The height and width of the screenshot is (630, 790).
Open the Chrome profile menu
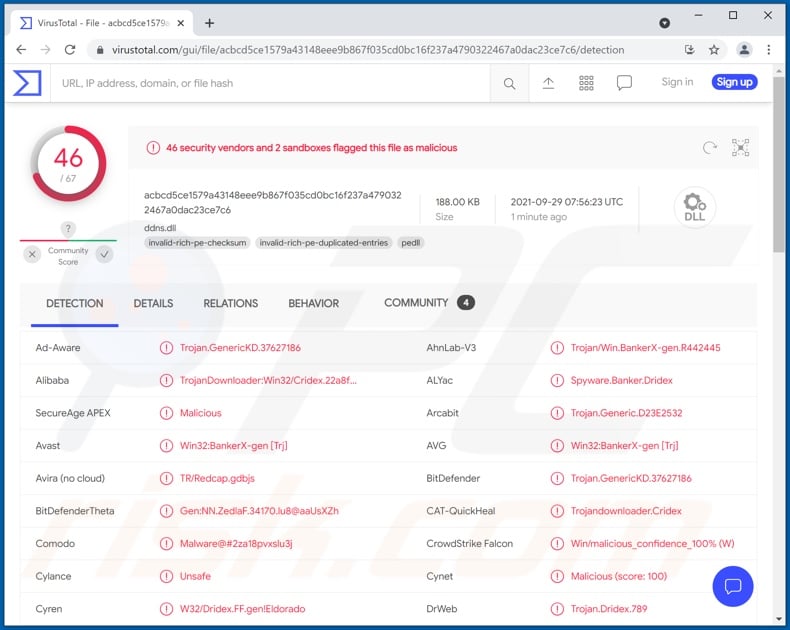744,49
